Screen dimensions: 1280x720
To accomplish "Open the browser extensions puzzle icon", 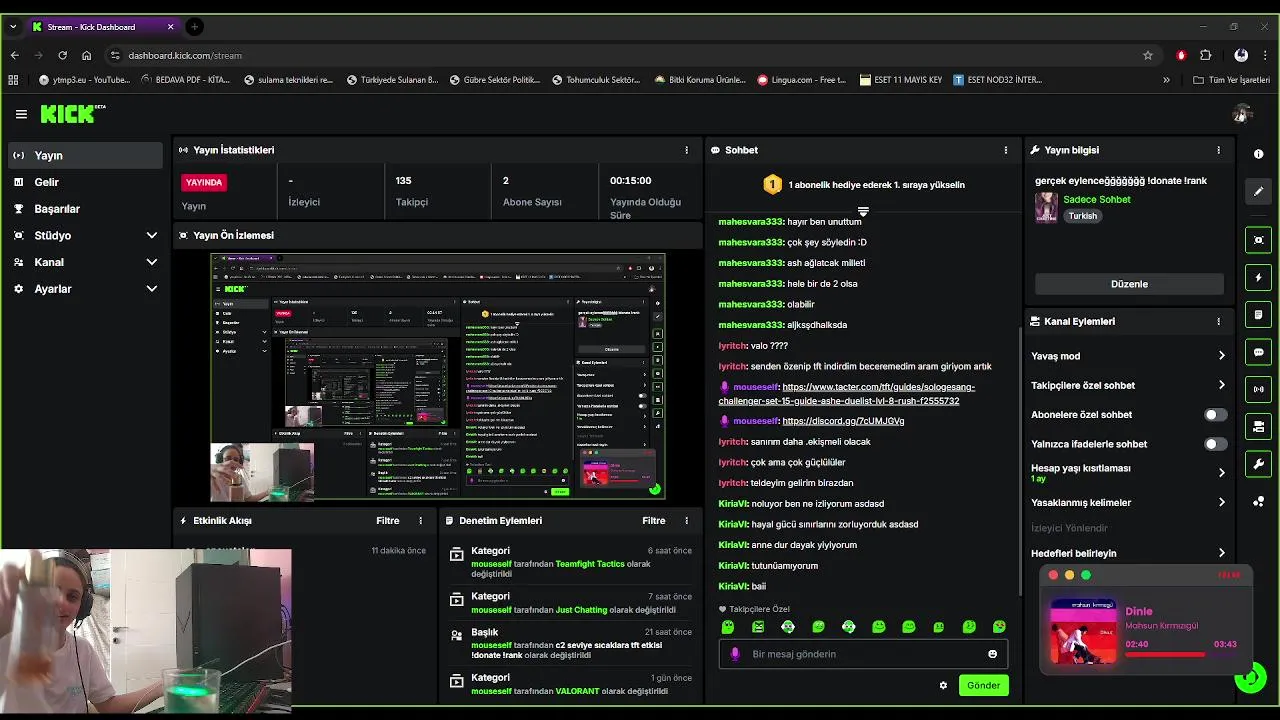I will (1205, 55).
